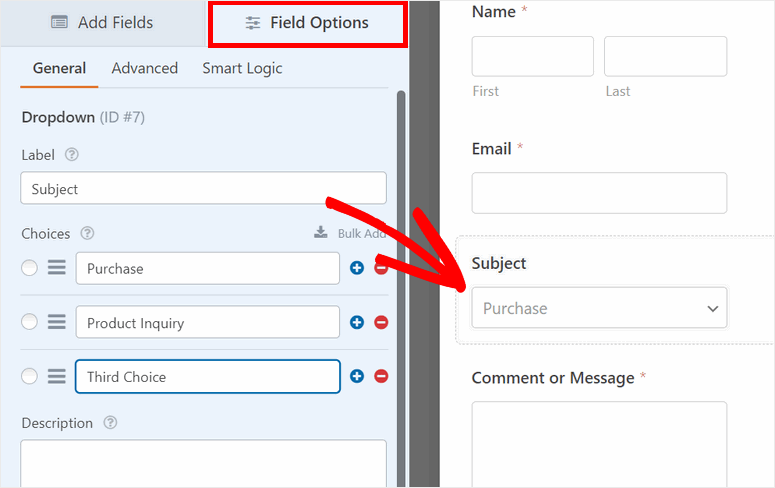775x488 pixels.
Task: Click the First name input box
Action: click(x=532, y=56)
